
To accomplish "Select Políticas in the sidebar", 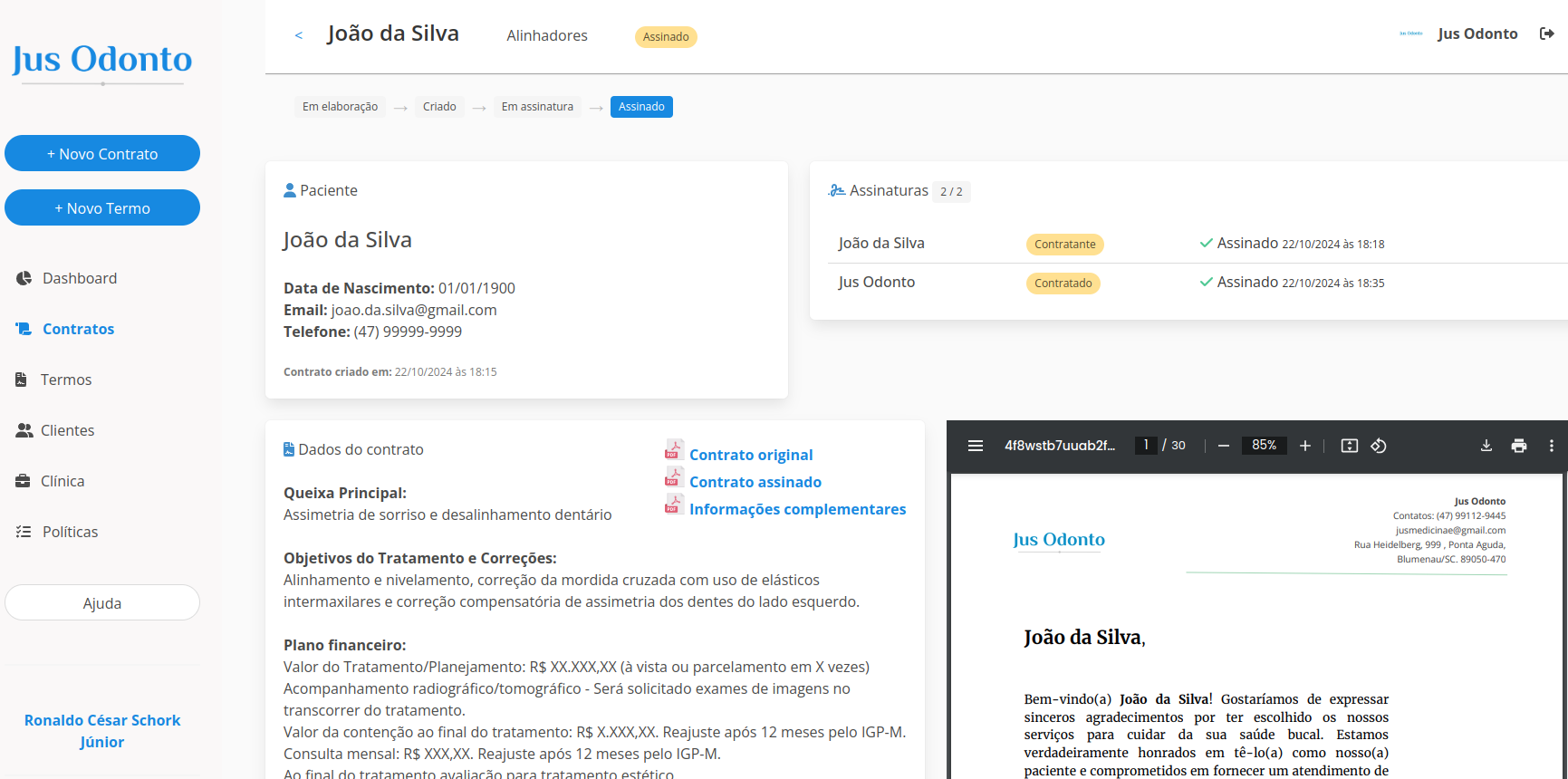I will pyautogui.click(x=70, y=532).
